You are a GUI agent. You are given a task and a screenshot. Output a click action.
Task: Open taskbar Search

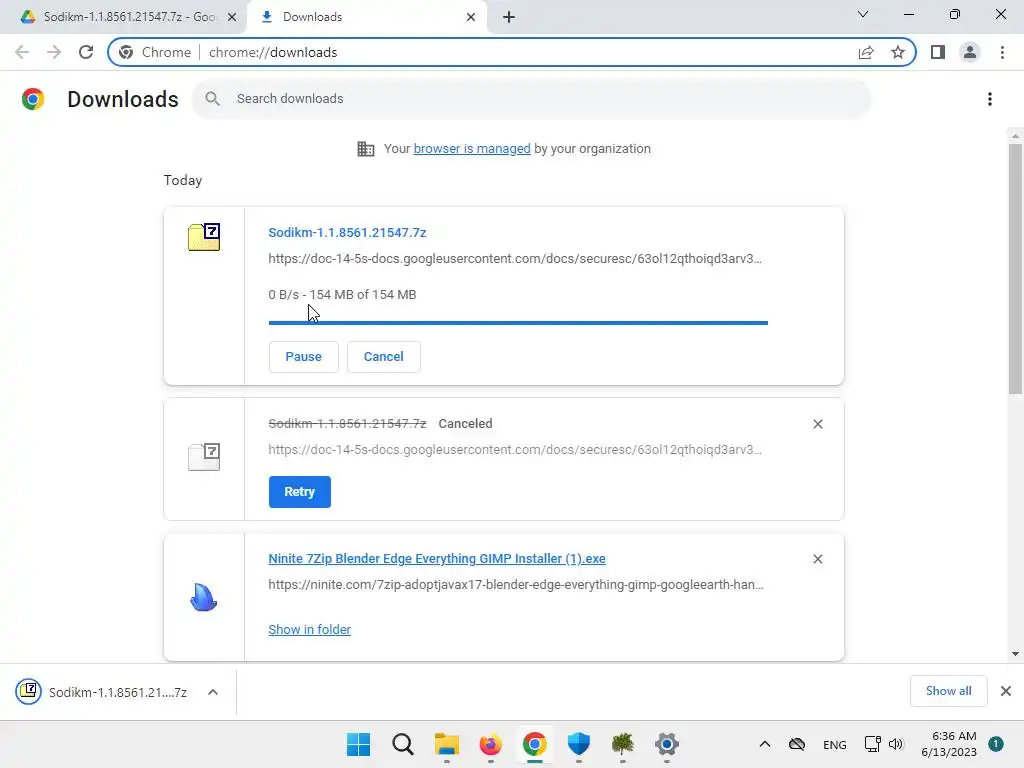(403, 744)
